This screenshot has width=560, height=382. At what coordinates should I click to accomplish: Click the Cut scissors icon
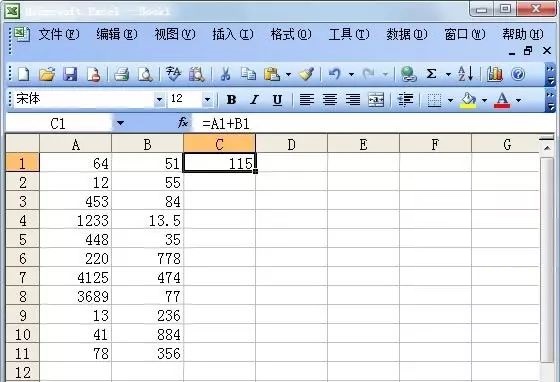tap(225, 74)
